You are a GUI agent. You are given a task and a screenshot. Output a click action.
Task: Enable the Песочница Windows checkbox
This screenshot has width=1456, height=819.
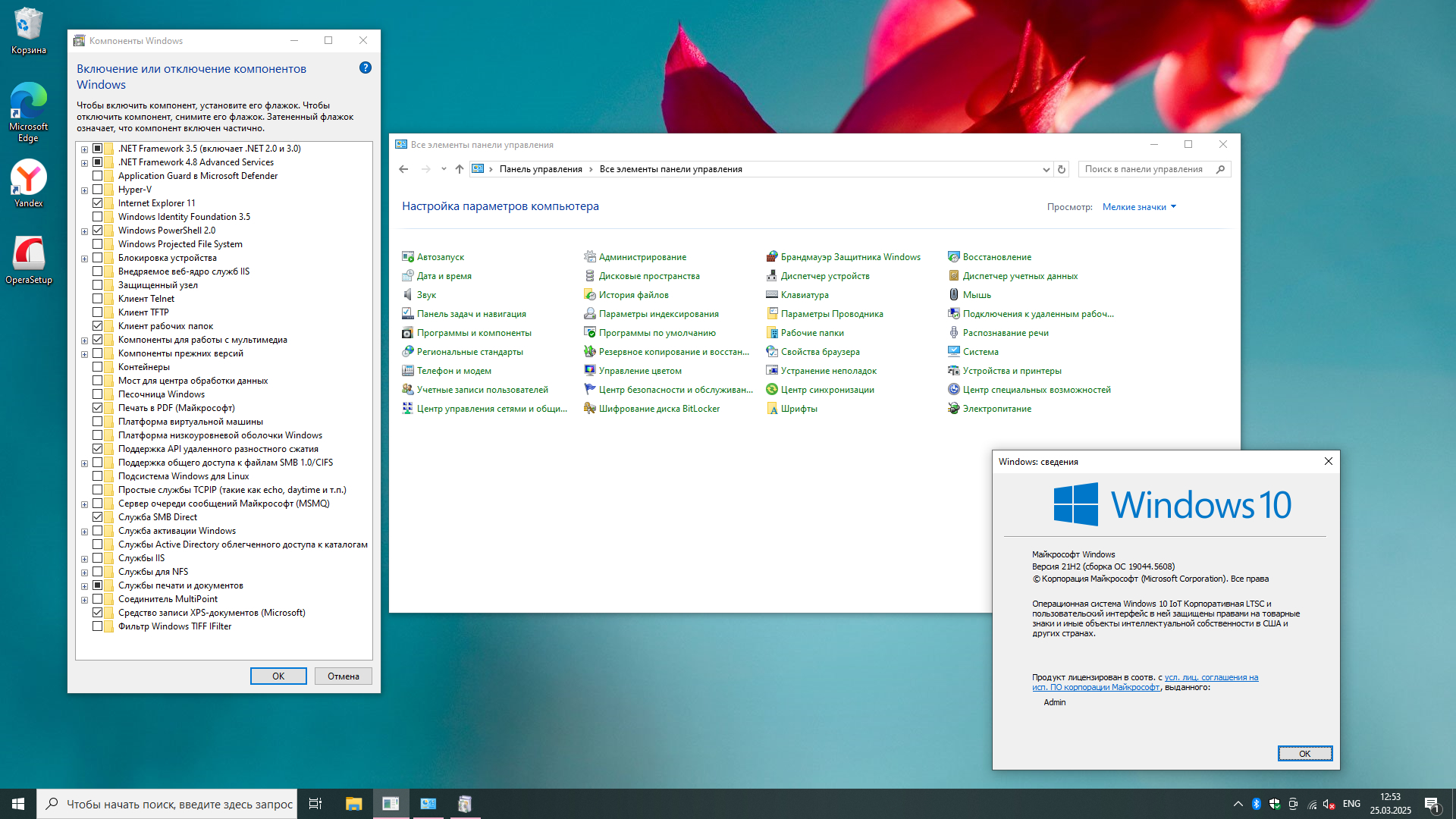coord(98,394)
